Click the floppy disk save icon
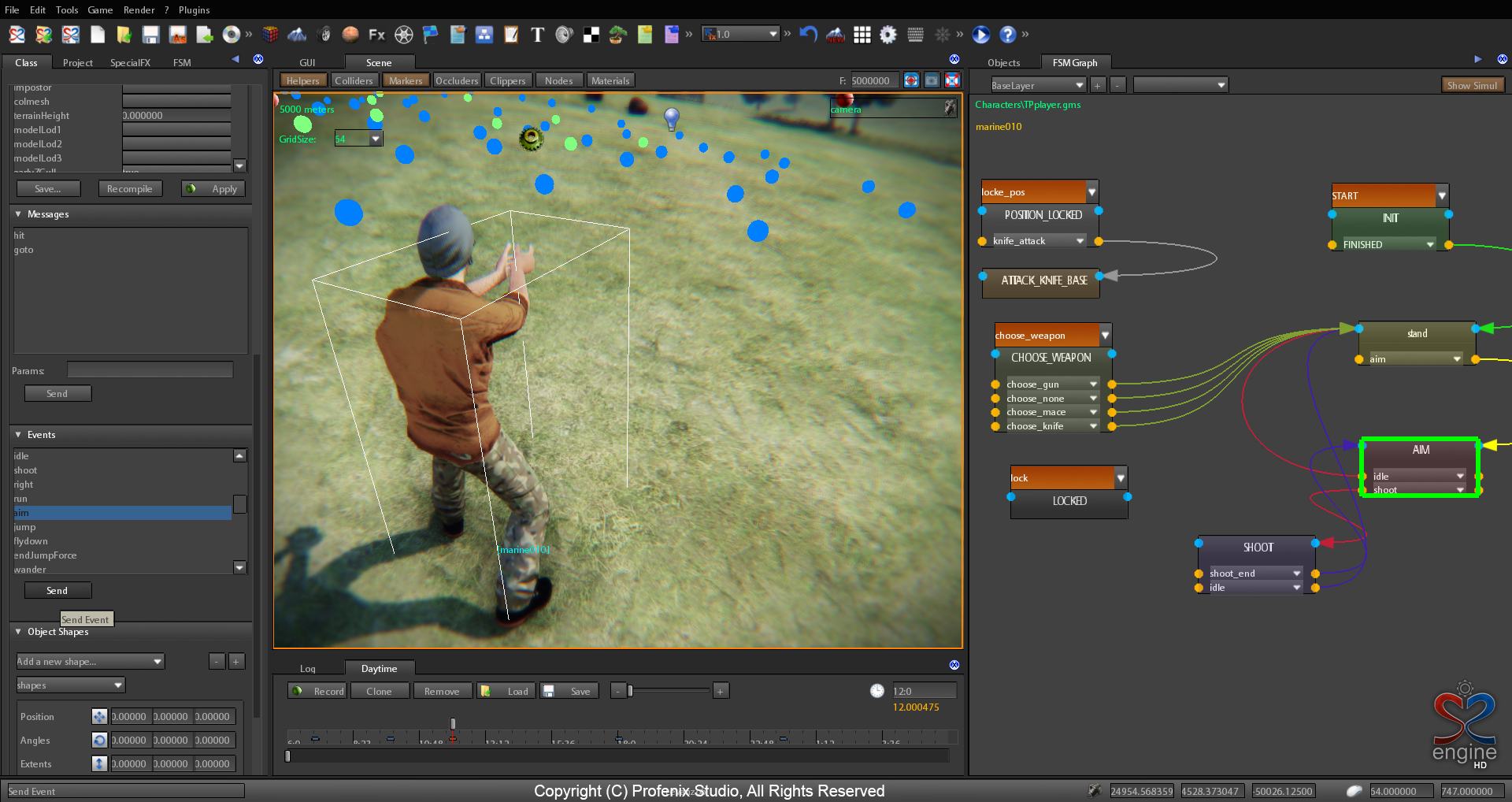This screenshot has height=802, width=1512. click(x=150, y=35)
